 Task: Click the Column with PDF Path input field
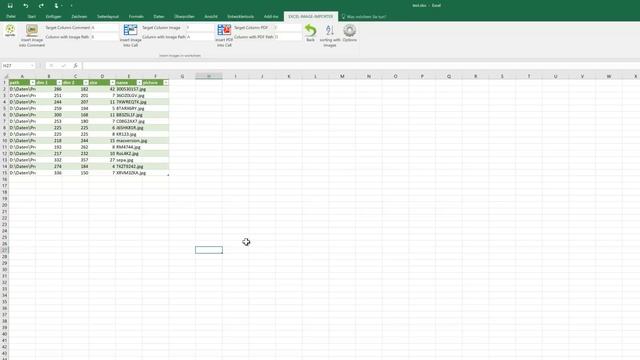click(288, 37)
